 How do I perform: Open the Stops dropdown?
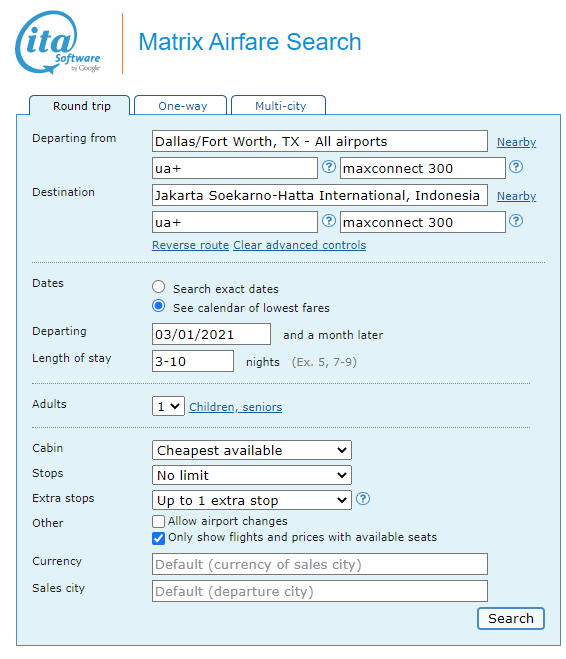pos(252,475)
